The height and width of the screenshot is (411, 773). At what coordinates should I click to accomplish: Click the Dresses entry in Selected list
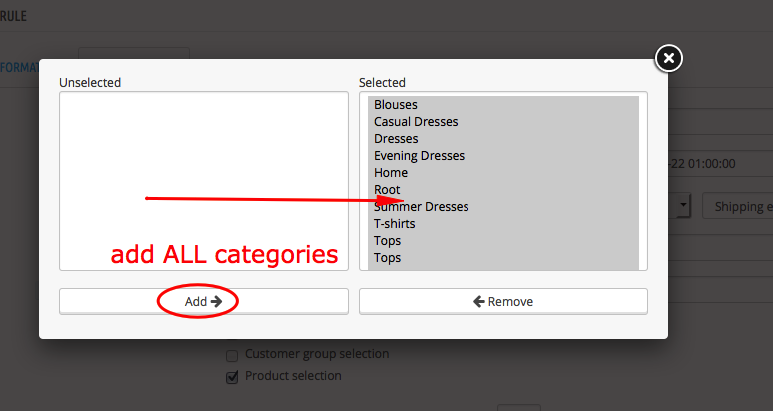(x=396, y=139)
